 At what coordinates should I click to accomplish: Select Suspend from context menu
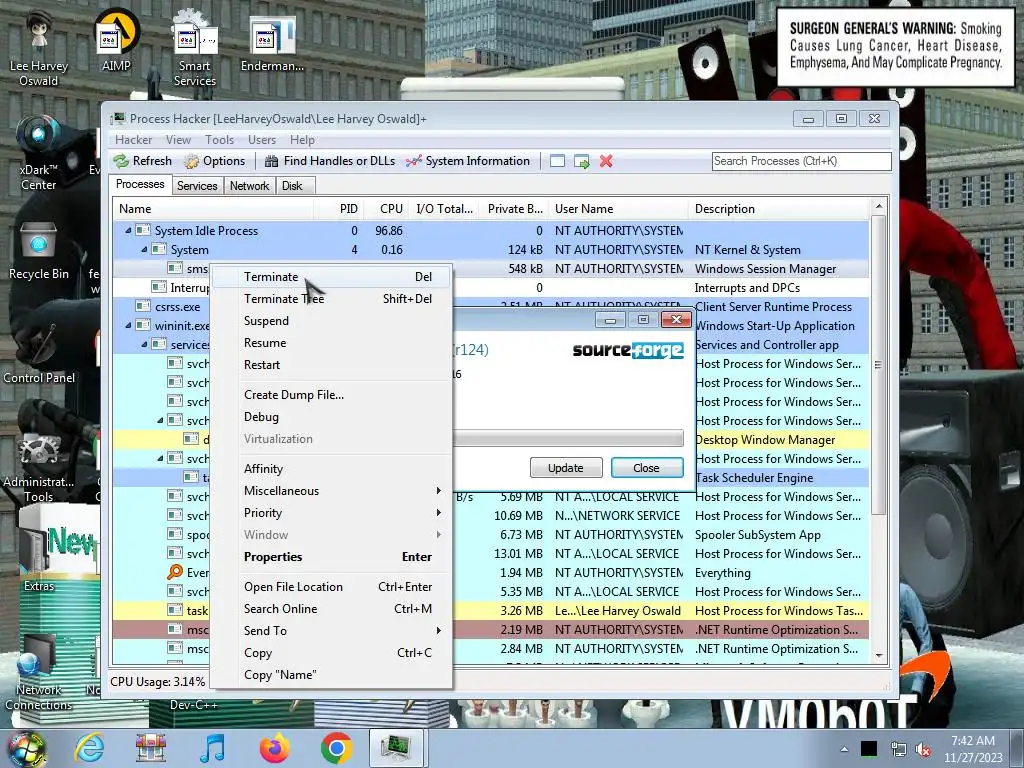[332, 321]
